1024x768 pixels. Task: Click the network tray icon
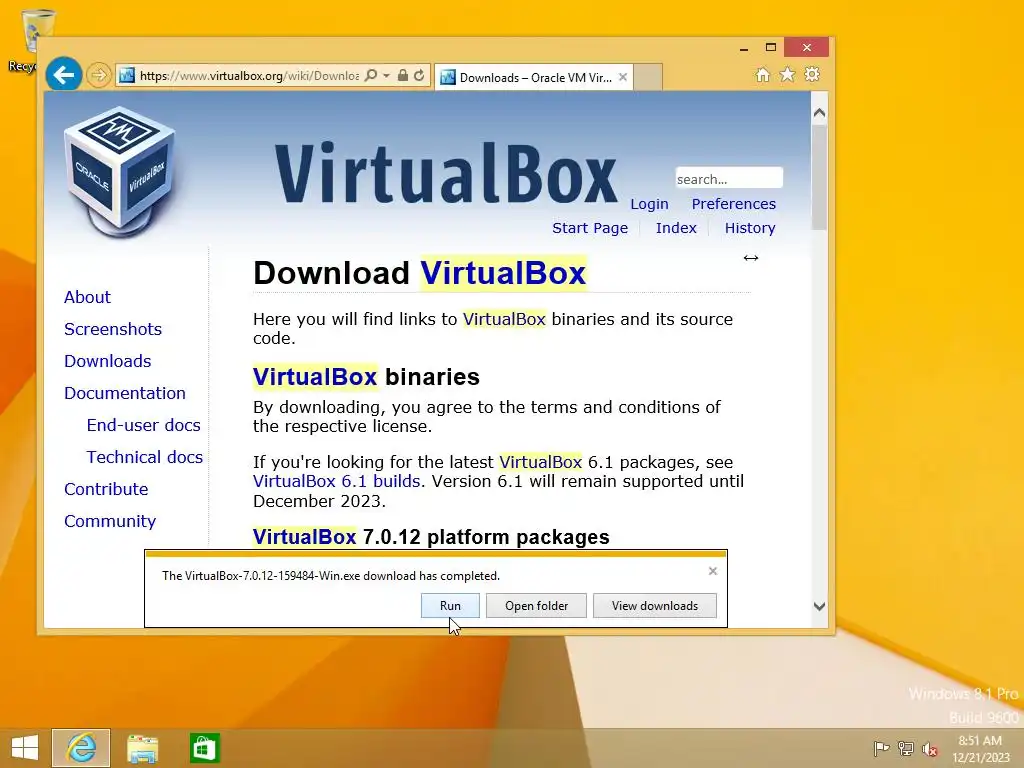906,748
